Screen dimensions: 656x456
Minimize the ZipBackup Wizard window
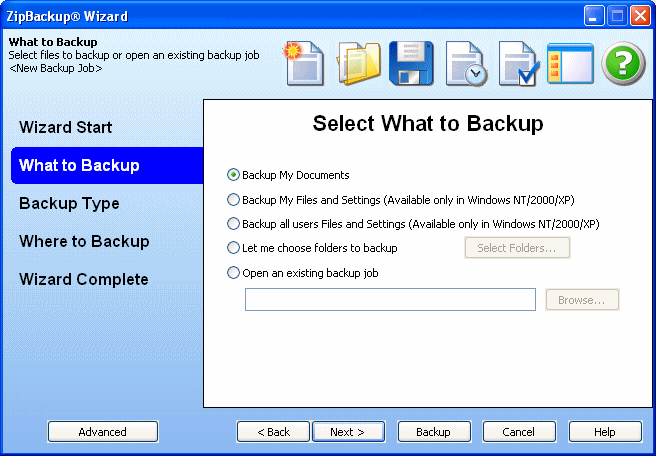coord(594,16)
